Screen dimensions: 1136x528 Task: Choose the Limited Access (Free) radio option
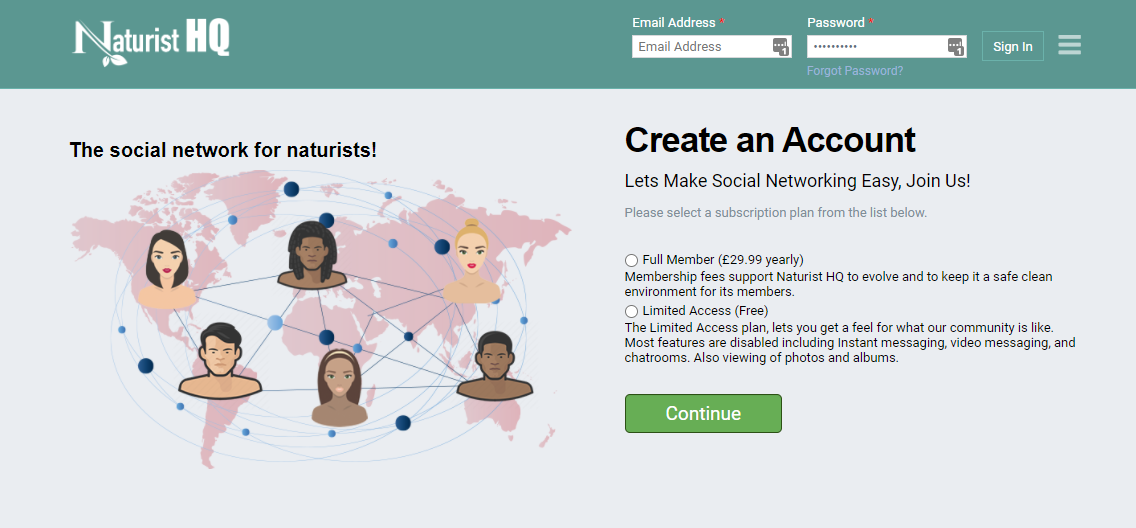[631, 312]
